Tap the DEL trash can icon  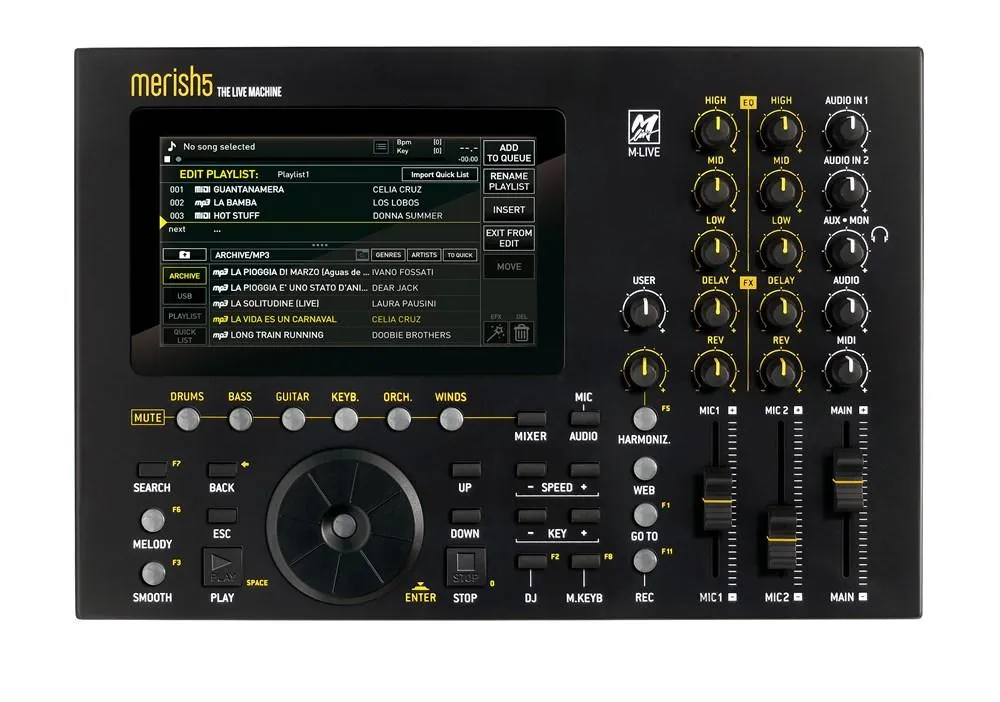click(x=521, y=334)
